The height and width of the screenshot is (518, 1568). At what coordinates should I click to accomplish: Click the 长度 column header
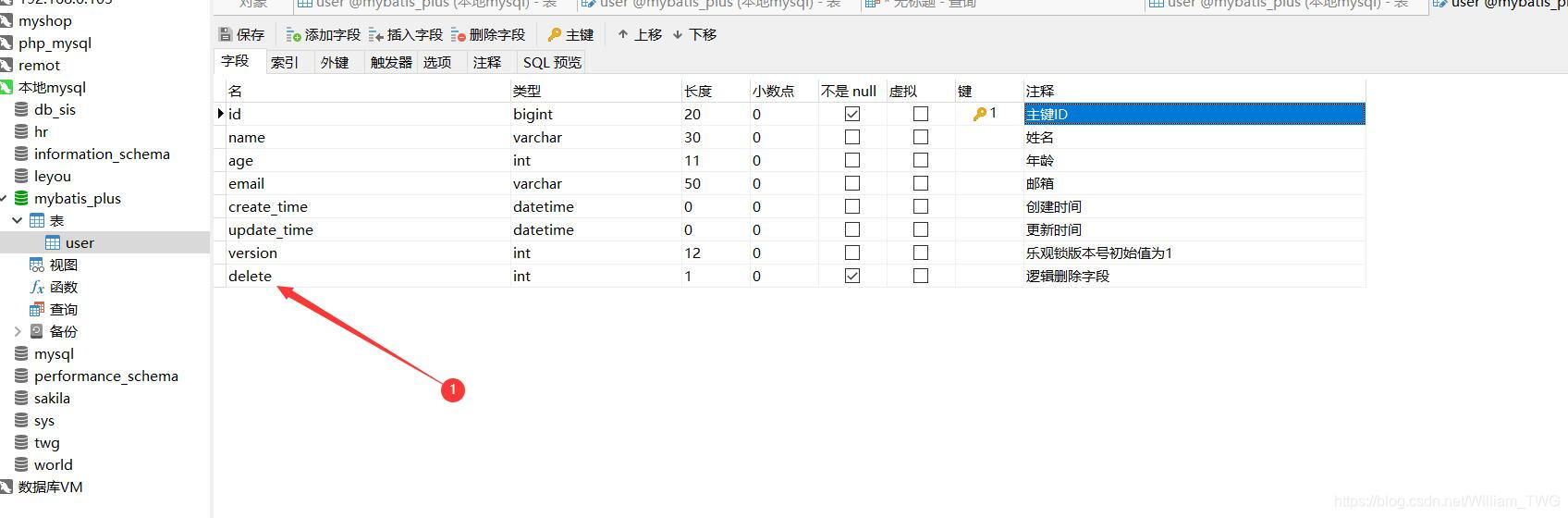click(x=716, y=91)
